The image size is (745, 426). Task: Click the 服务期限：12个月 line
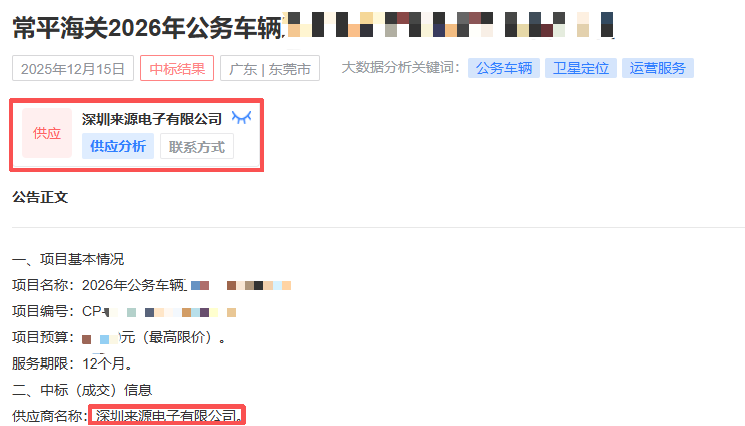(x=72, y=364)
